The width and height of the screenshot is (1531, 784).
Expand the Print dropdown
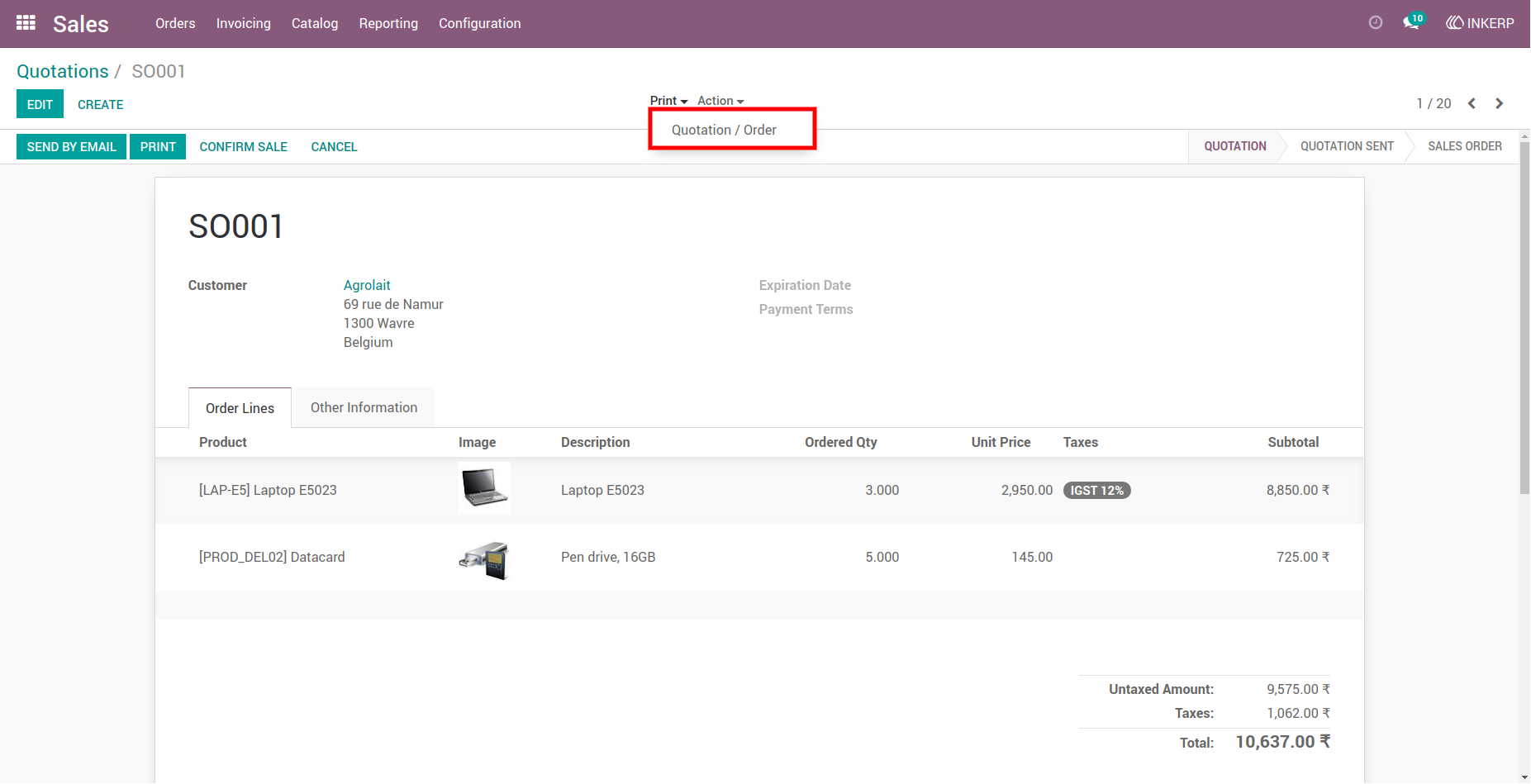click(x=668, y=101)
